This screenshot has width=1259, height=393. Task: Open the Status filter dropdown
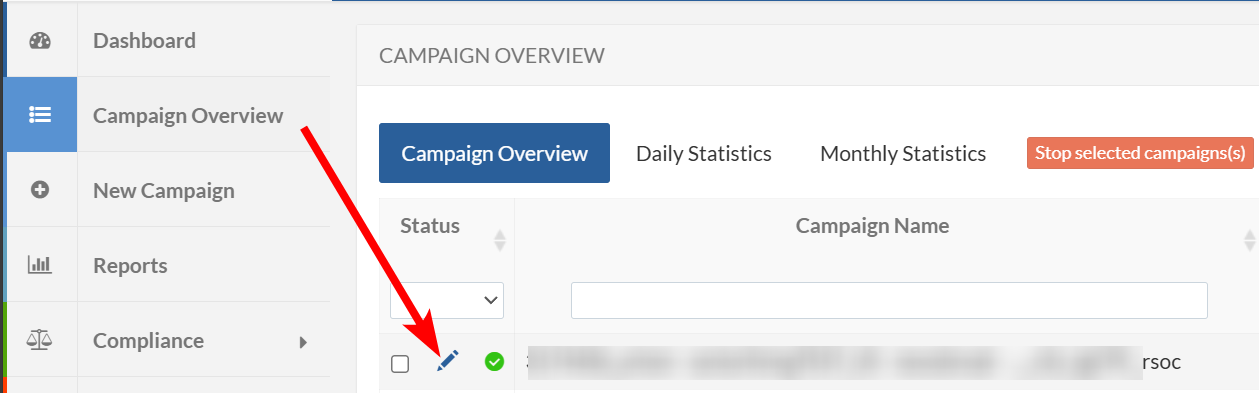click(x=447, y=300)
